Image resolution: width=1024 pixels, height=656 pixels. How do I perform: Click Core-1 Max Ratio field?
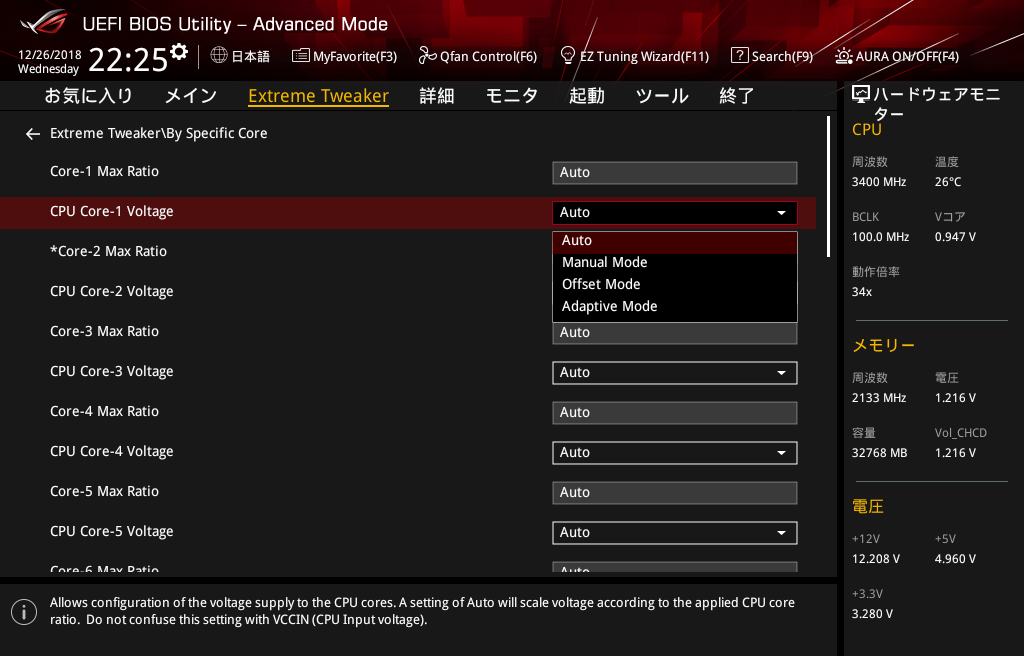(675, 172)
